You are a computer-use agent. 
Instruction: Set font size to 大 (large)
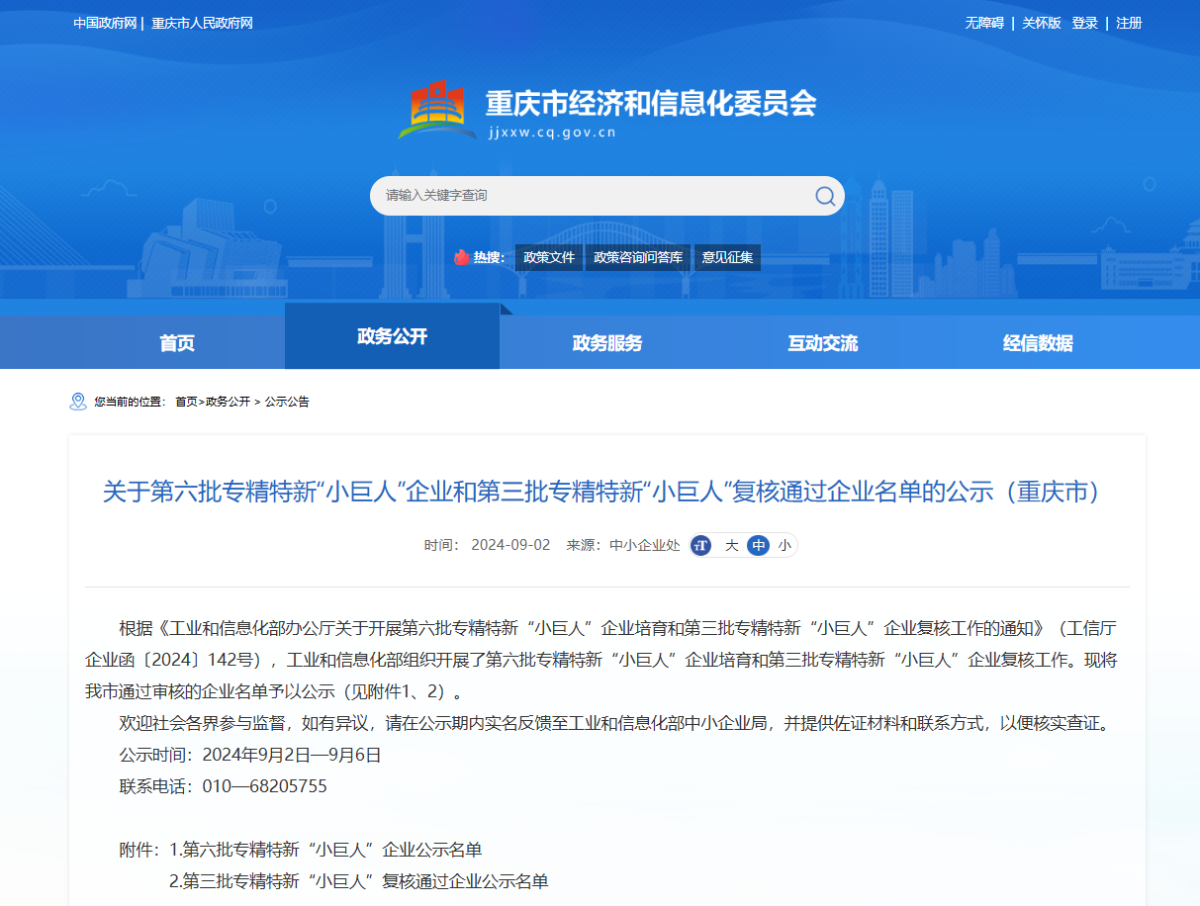731,545
